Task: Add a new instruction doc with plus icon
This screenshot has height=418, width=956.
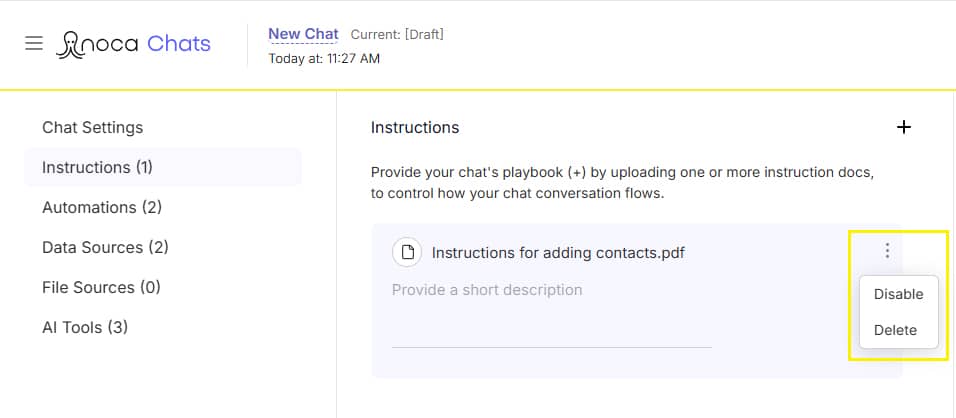Action: (x=904, y=127)
